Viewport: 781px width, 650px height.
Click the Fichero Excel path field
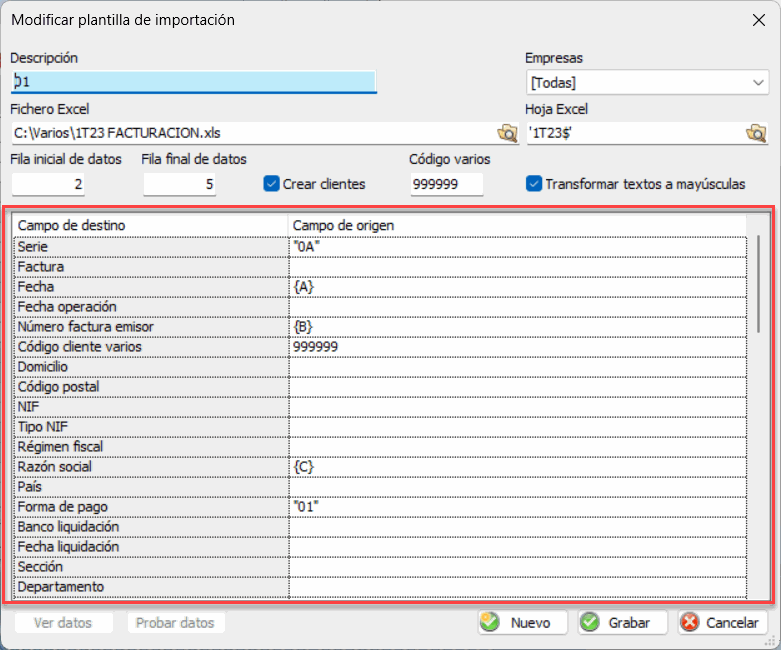pos(254,133)
